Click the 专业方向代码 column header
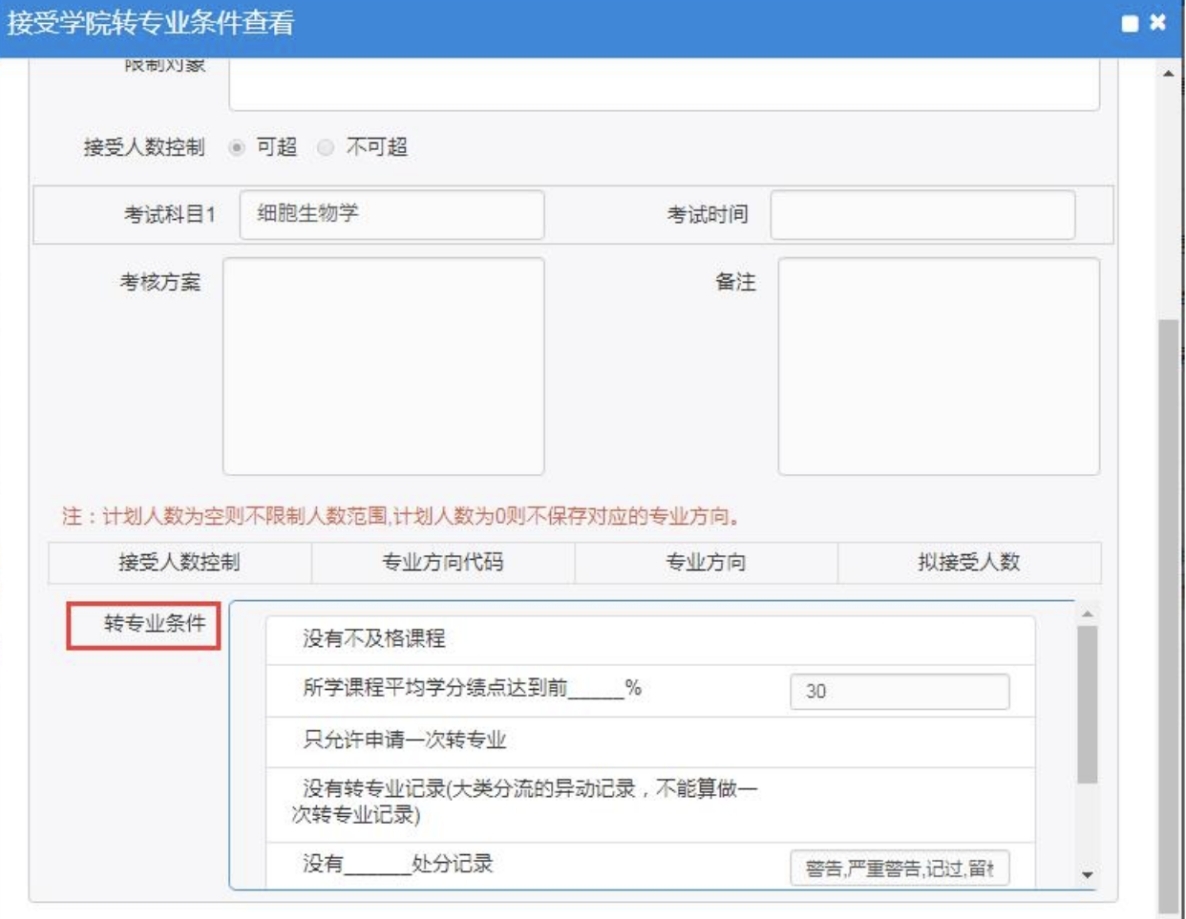The width and height of the screenshot is (1186, 919). pos(443,563)
